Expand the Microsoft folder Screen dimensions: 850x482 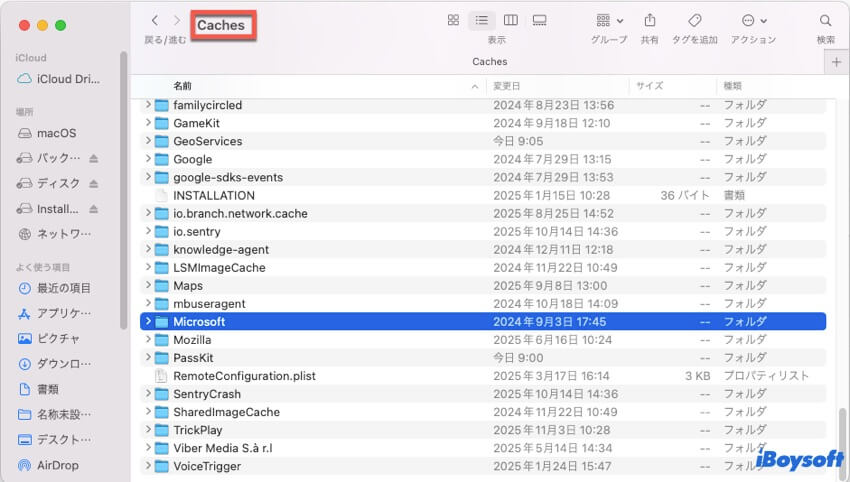148,322
